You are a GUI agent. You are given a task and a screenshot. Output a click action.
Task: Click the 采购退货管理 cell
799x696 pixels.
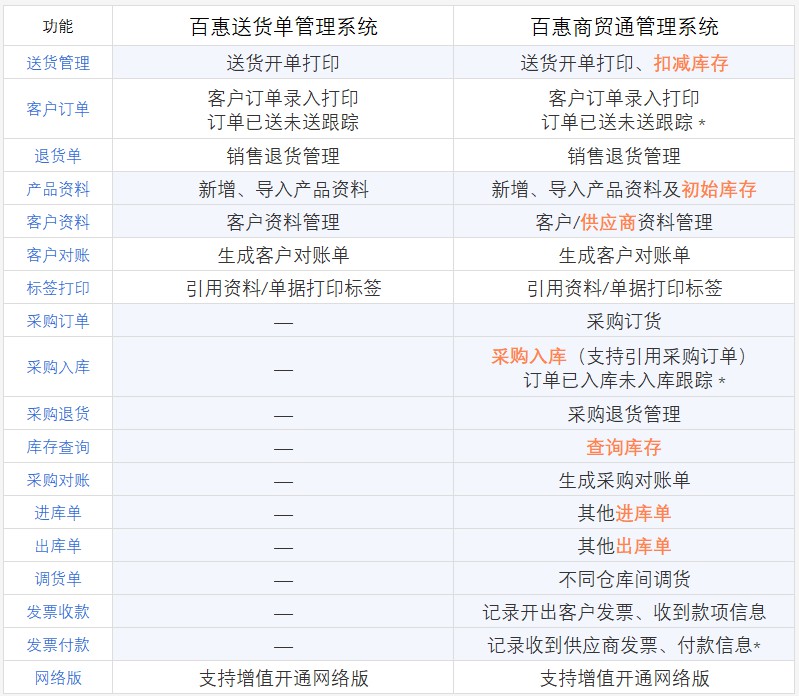624,414
